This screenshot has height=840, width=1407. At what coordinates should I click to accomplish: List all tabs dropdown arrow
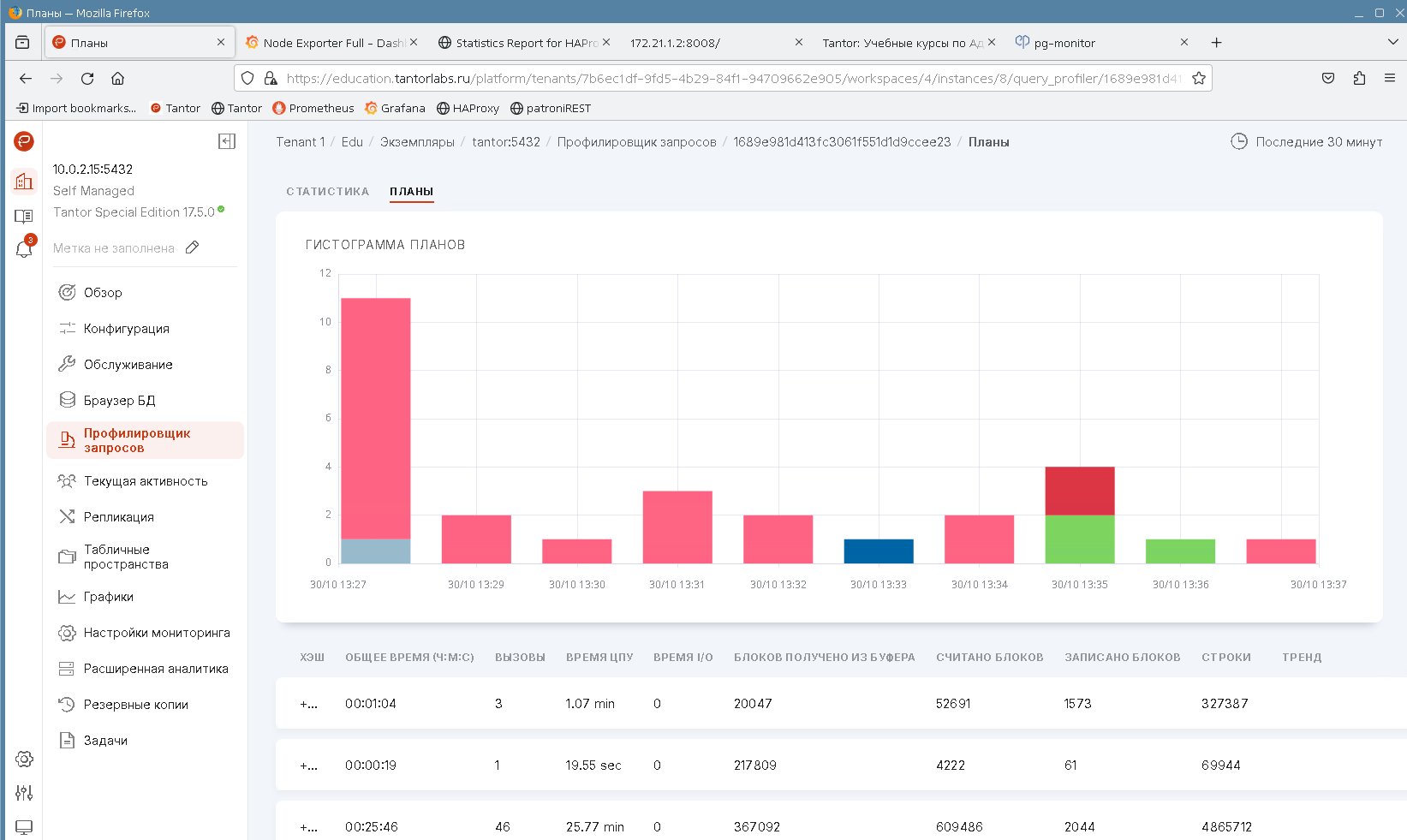coord(1392,42)
